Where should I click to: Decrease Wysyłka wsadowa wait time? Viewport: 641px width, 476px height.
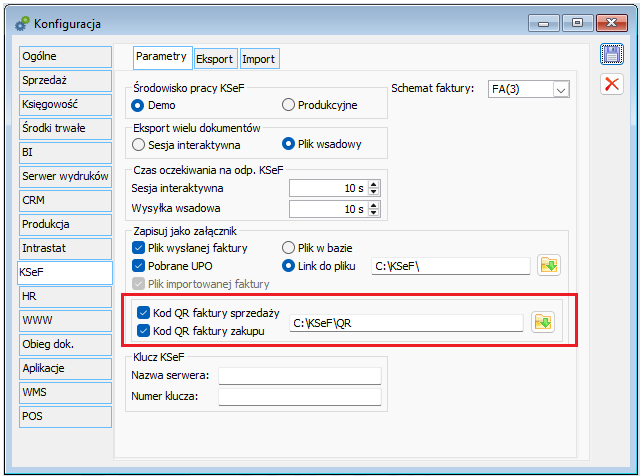pyautogui.click(x=373, y=213)
